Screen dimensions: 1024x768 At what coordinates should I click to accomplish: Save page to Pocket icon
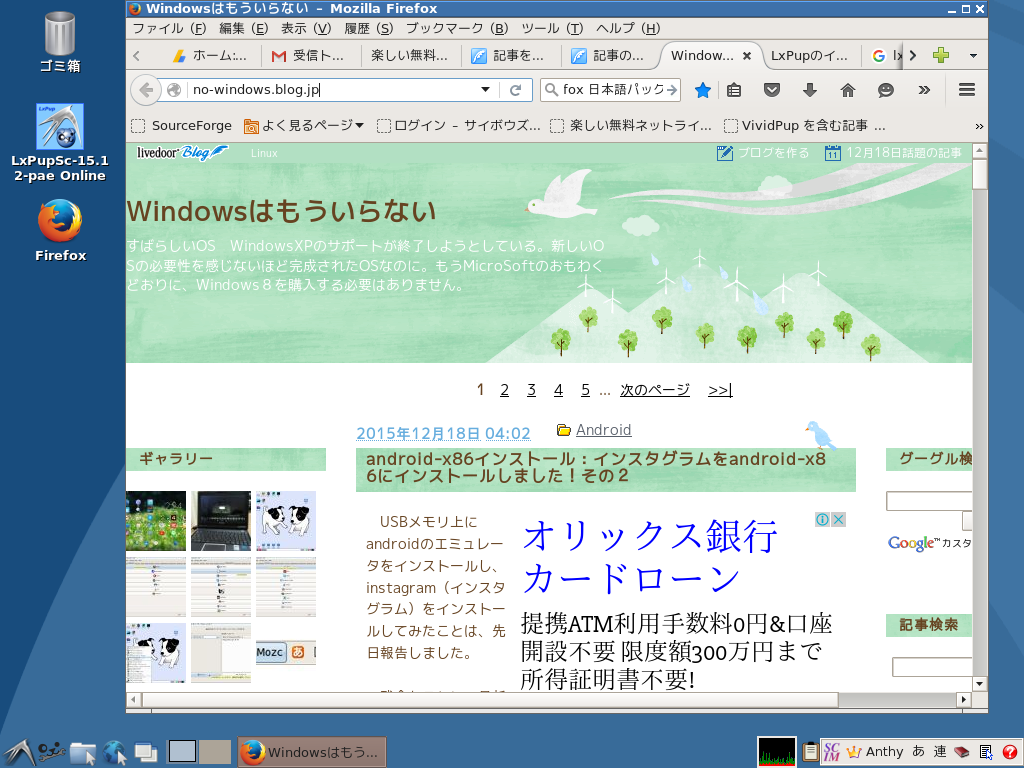pos(772,90)
